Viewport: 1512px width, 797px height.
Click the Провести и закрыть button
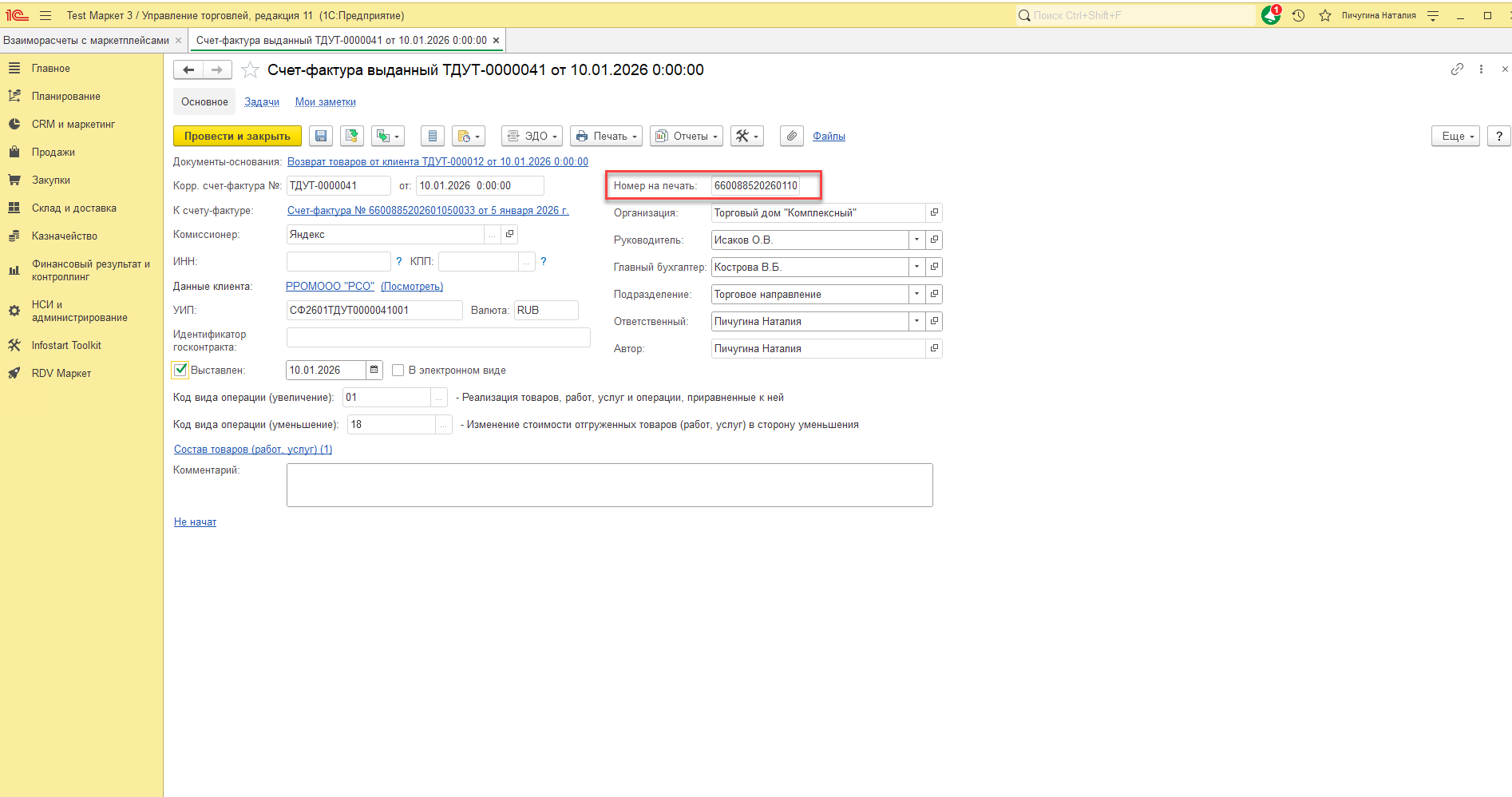click(x=237, y=137)
